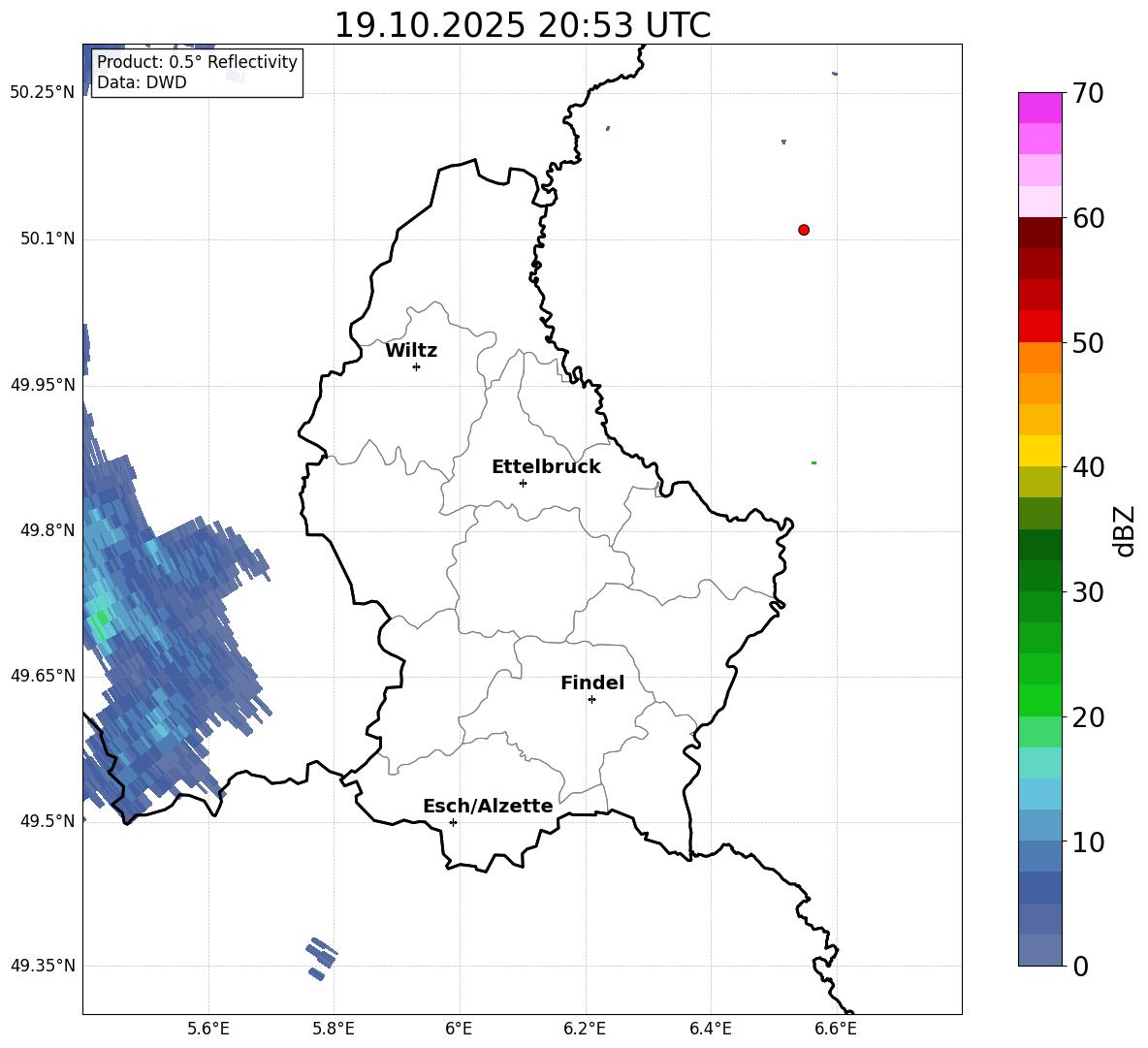Click the red radar site marker dot
This screenshot has height=1048, width=1148.
click(803, 230)
